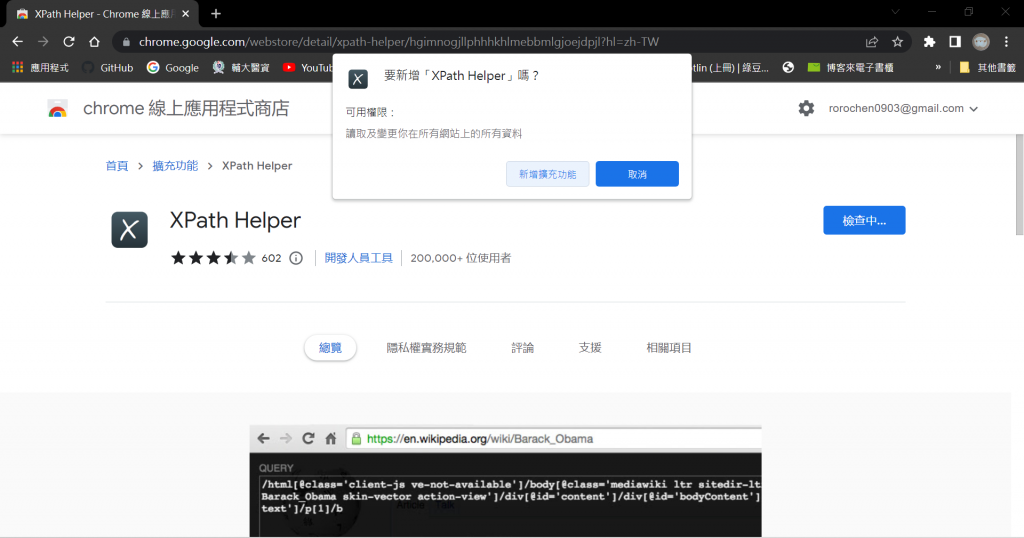Select the 總覽 tab
This screenshot has width=1024, height=538.
(330, 348)
